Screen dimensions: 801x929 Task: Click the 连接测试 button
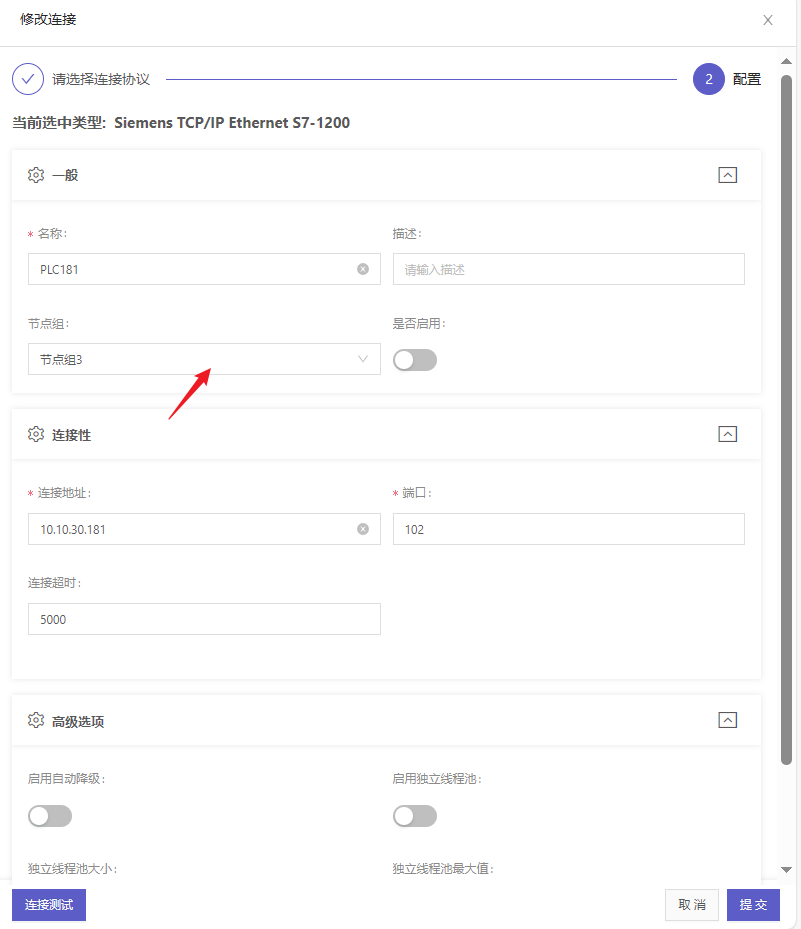pos(49,905)
